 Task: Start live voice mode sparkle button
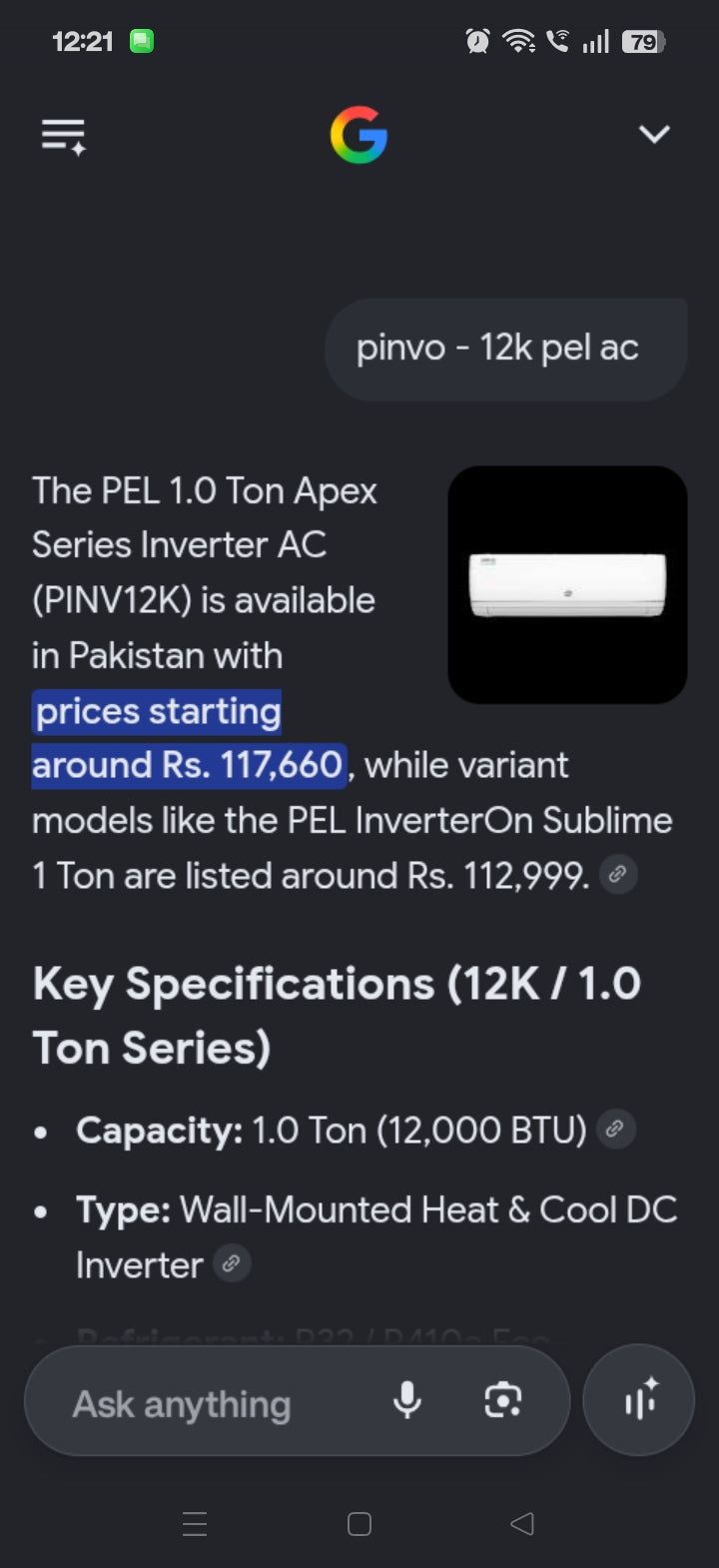(x=639, y=1400)
